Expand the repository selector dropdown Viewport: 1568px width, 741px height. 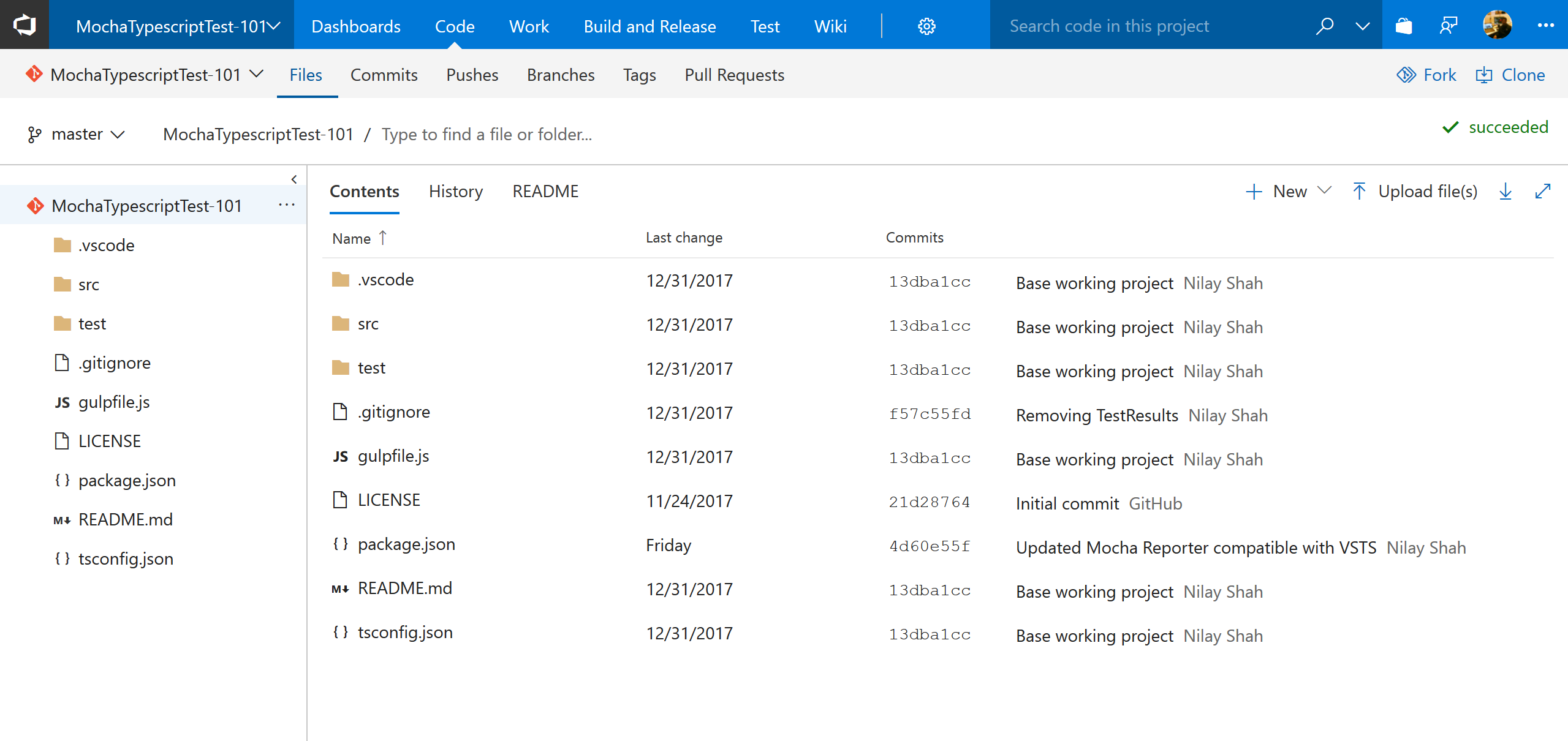257,74
